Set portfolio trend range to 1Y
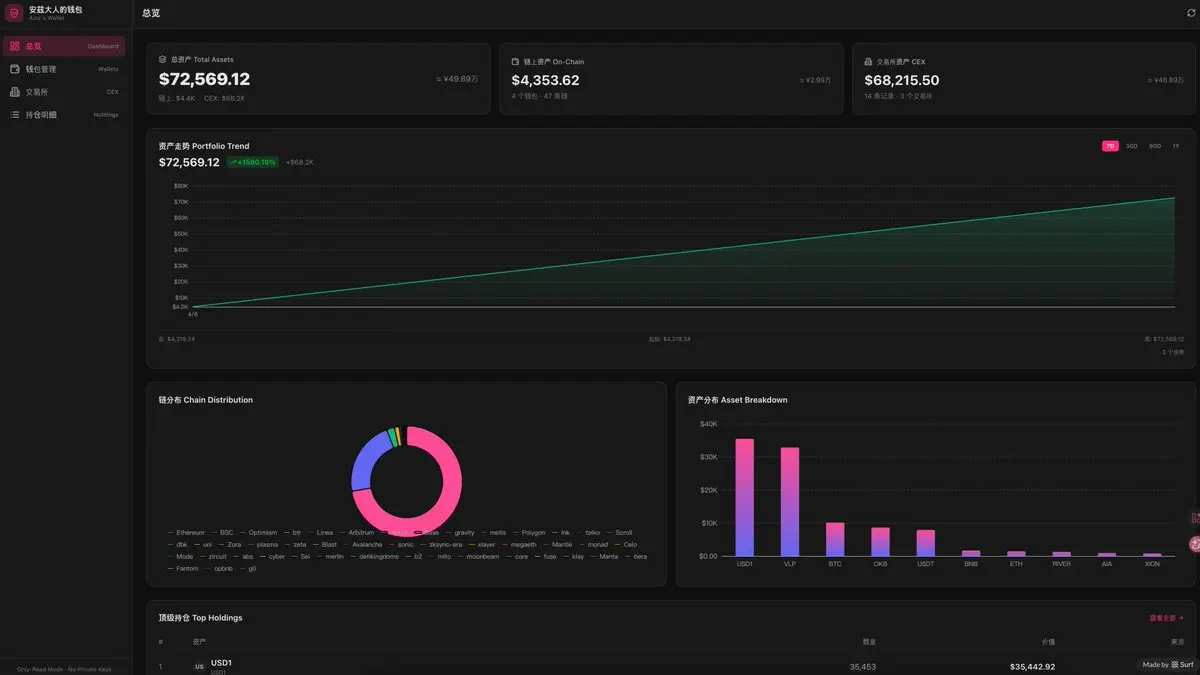The width and height of the screenshot is (1200, 675). 1176,146
